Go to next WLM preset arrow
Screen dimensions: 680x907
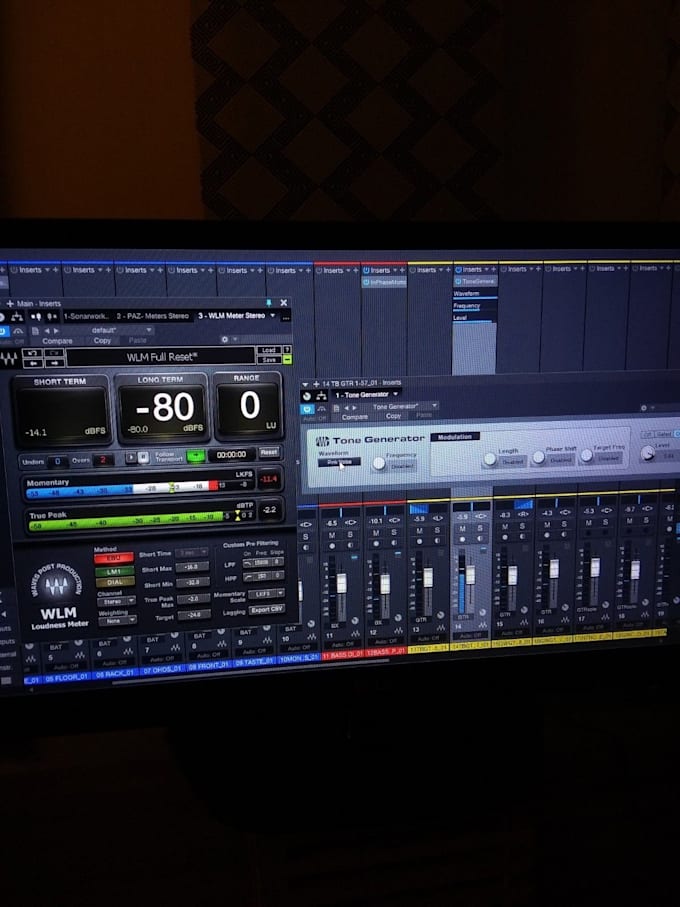tap(54, 363)
